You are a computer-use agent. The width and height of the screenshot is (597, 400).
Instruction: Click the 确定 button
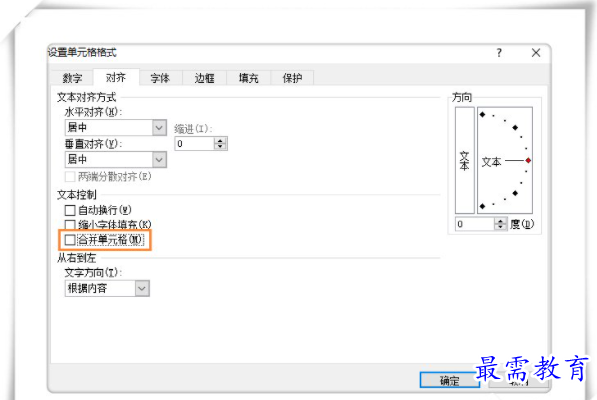point(450,380)
